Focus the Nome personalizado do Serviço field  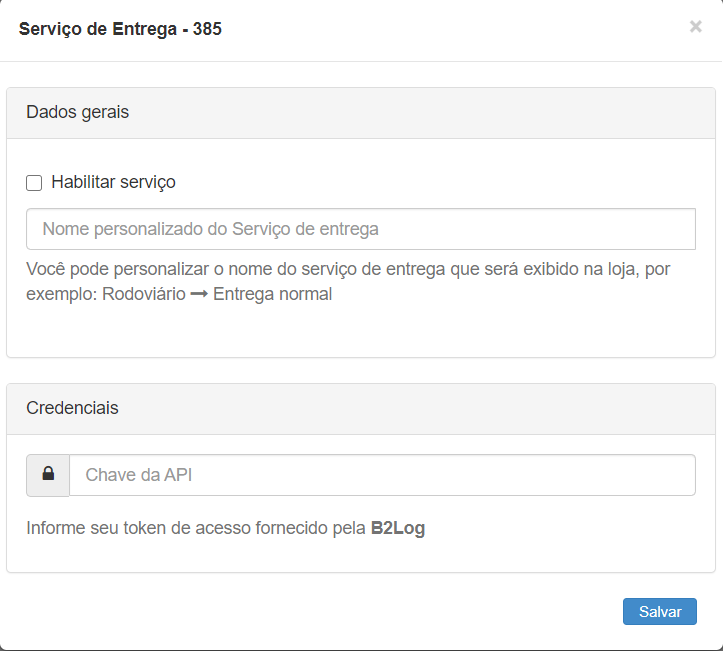(360, 229)
